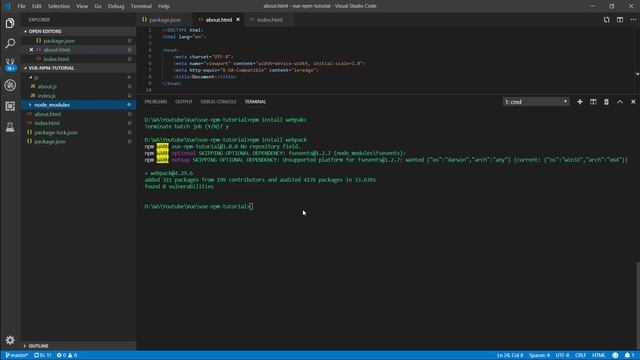The width and height of the screenshot is (640, 360).
Task: Open changes compare icon in editor toolbar
Action: pos(606,20)
